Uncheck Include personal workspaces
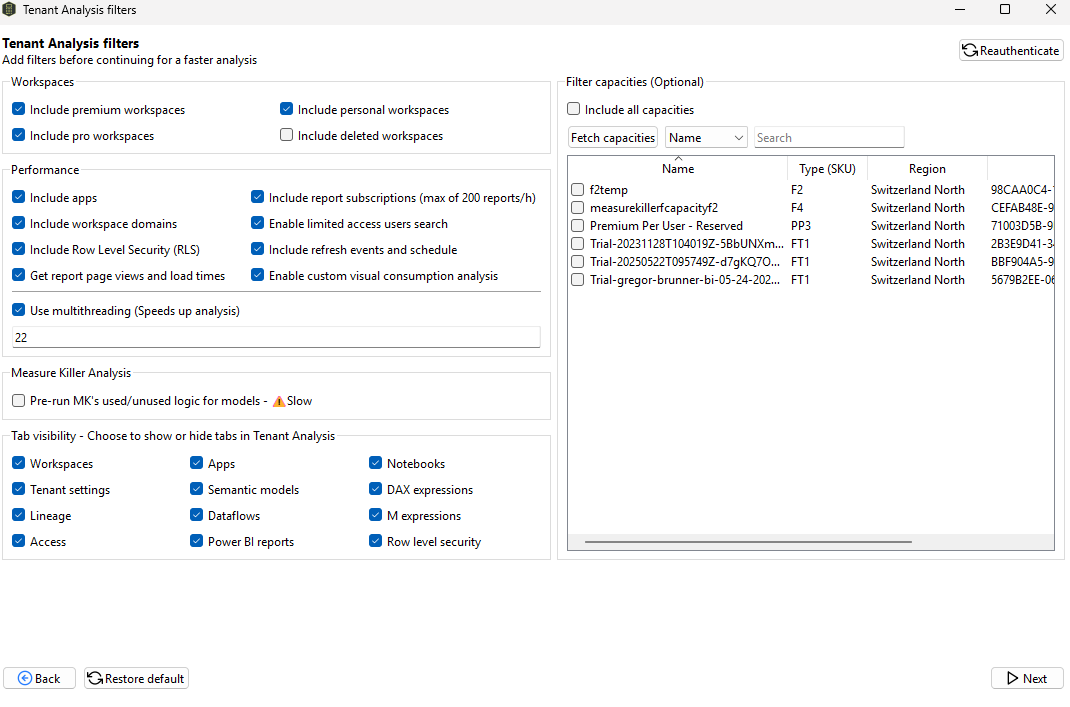1070x707 pixels. [x=287, y=109]
